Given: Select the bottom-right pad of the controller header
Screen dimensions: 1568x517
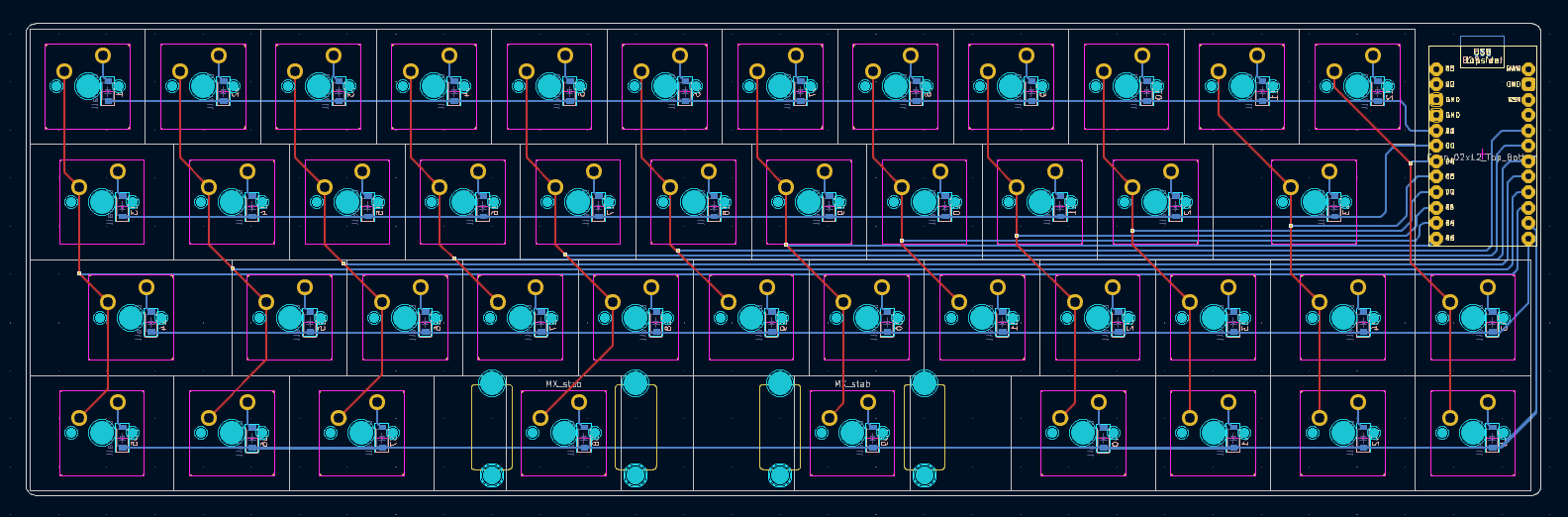Looking at the screenshot, I should (x=1528, y=239).
